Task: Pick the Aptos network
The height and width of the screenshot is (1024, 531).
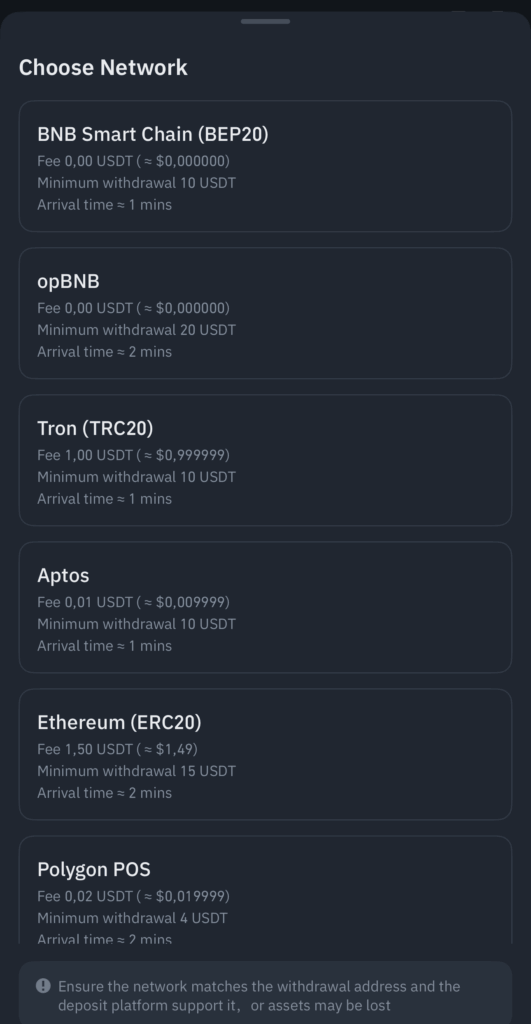Action: (x=265, y=607)
